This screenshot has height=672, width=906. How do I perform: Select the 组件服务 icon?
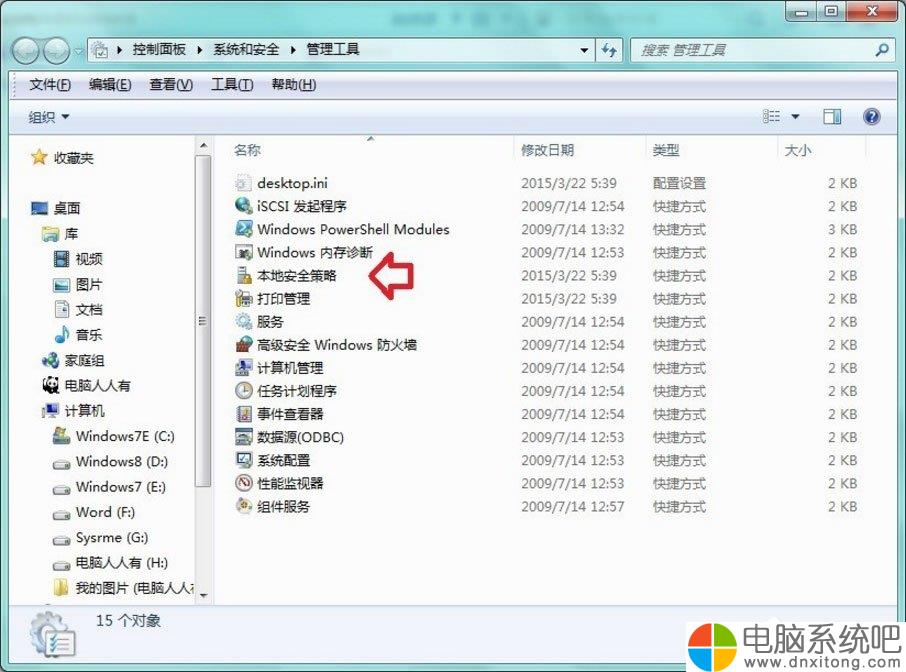tap(243, 506)
